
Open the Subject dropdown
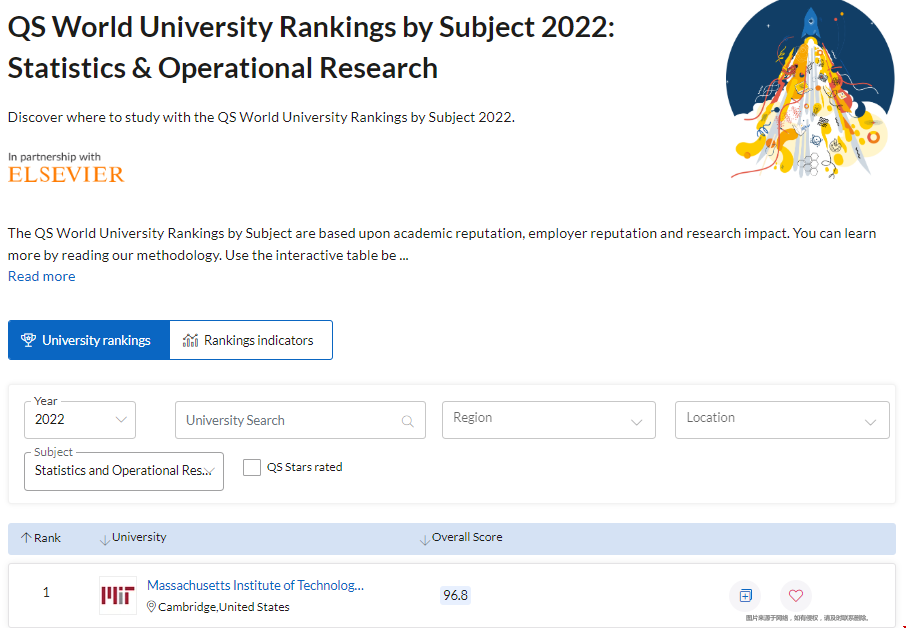pos(124,471)
